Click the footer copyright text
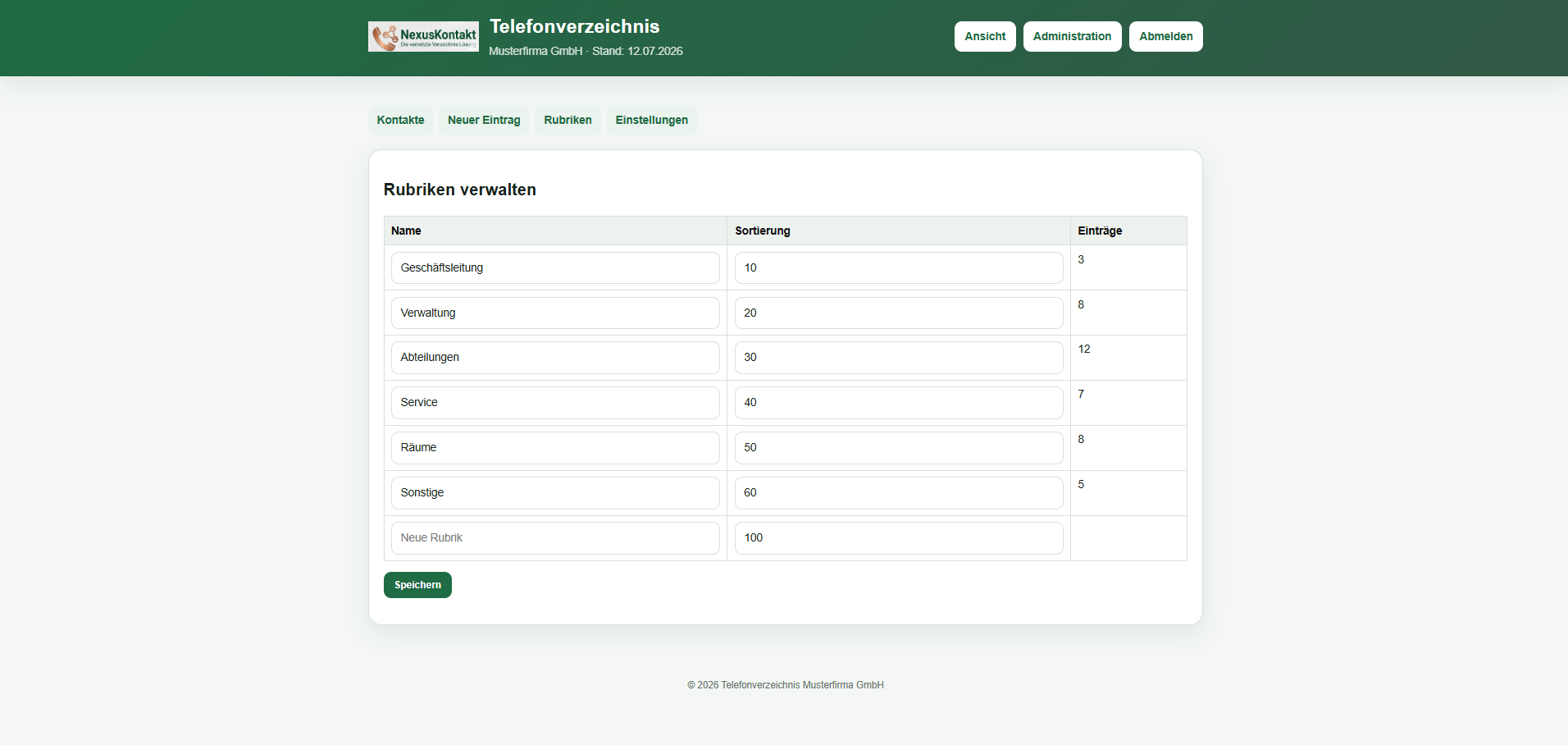 786,685
